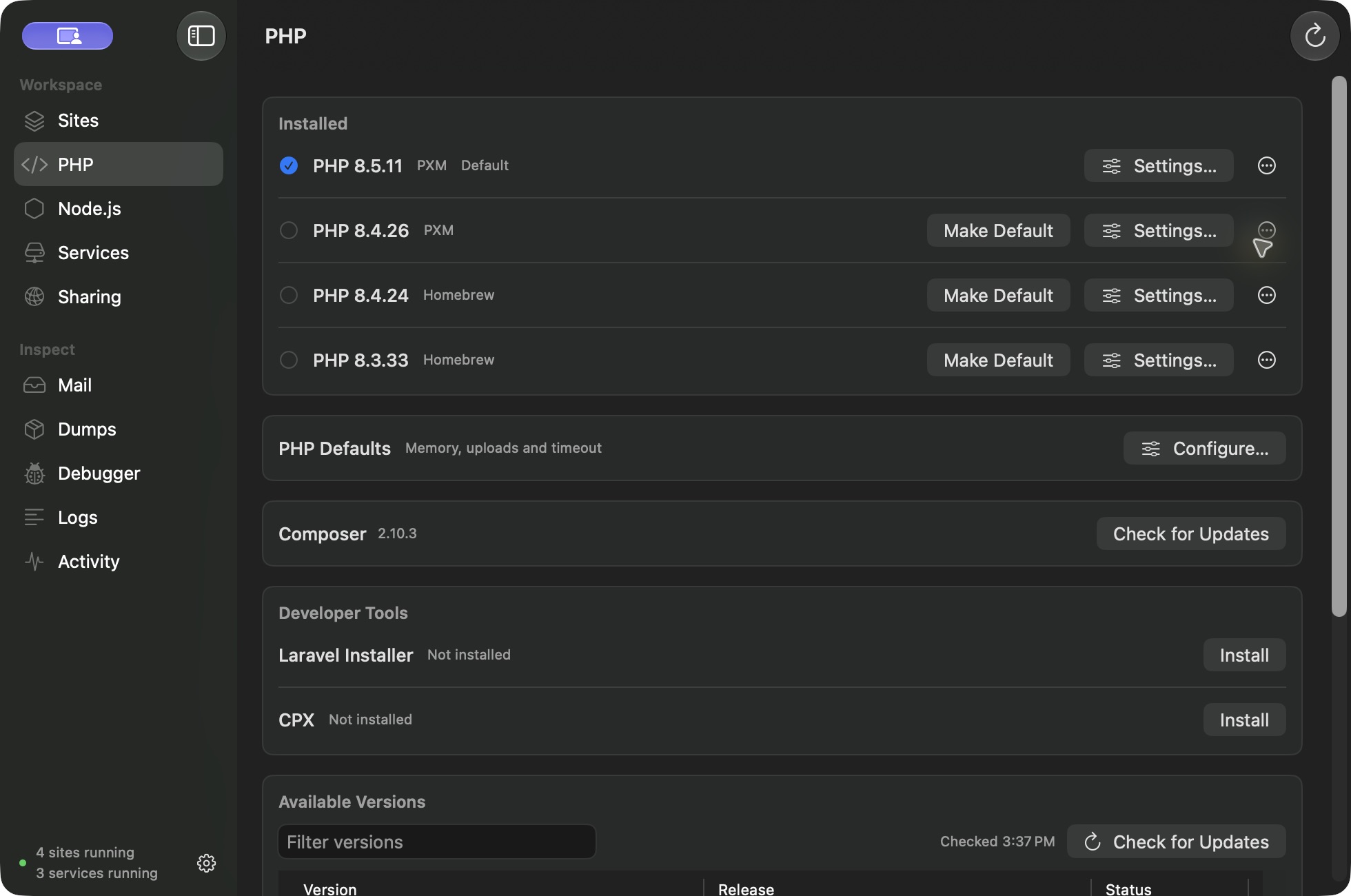Focus the Filter versions field
This screenshot has width=1351, height=896.
tap(437, 842)
